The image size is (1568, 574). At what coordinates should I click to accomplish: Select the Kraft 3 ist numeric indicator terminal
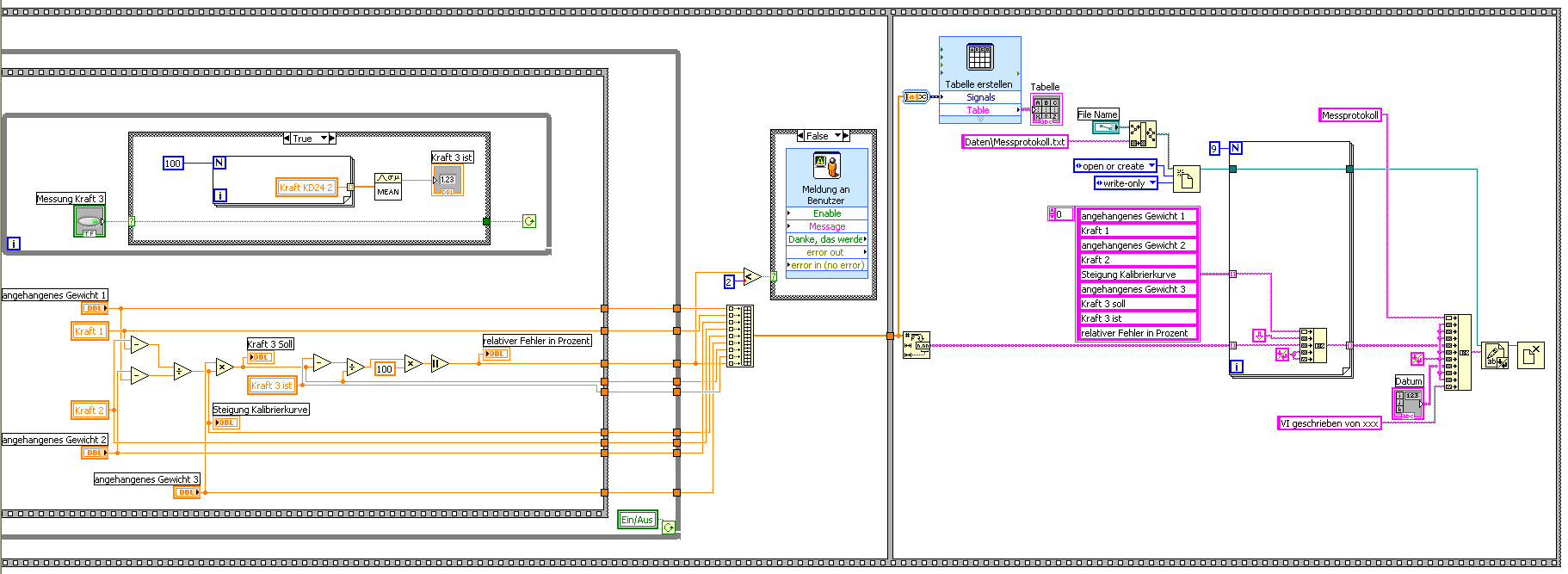447,180
